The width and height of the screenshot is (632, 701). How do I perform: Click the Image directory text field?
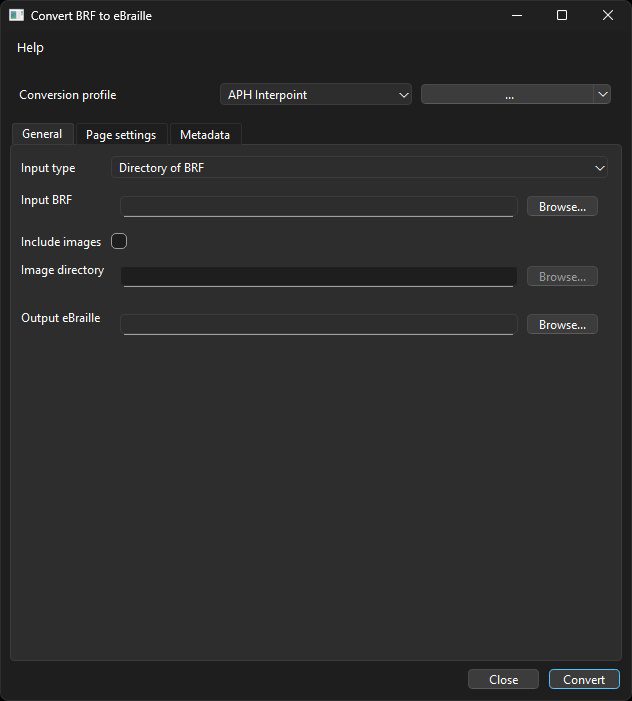pos(318,276)
